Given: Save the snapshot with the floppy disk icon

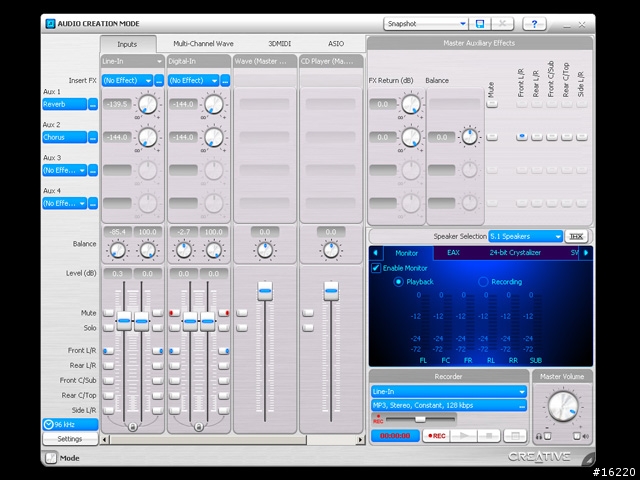Looking at the screenshot, I should coord(480,24).
